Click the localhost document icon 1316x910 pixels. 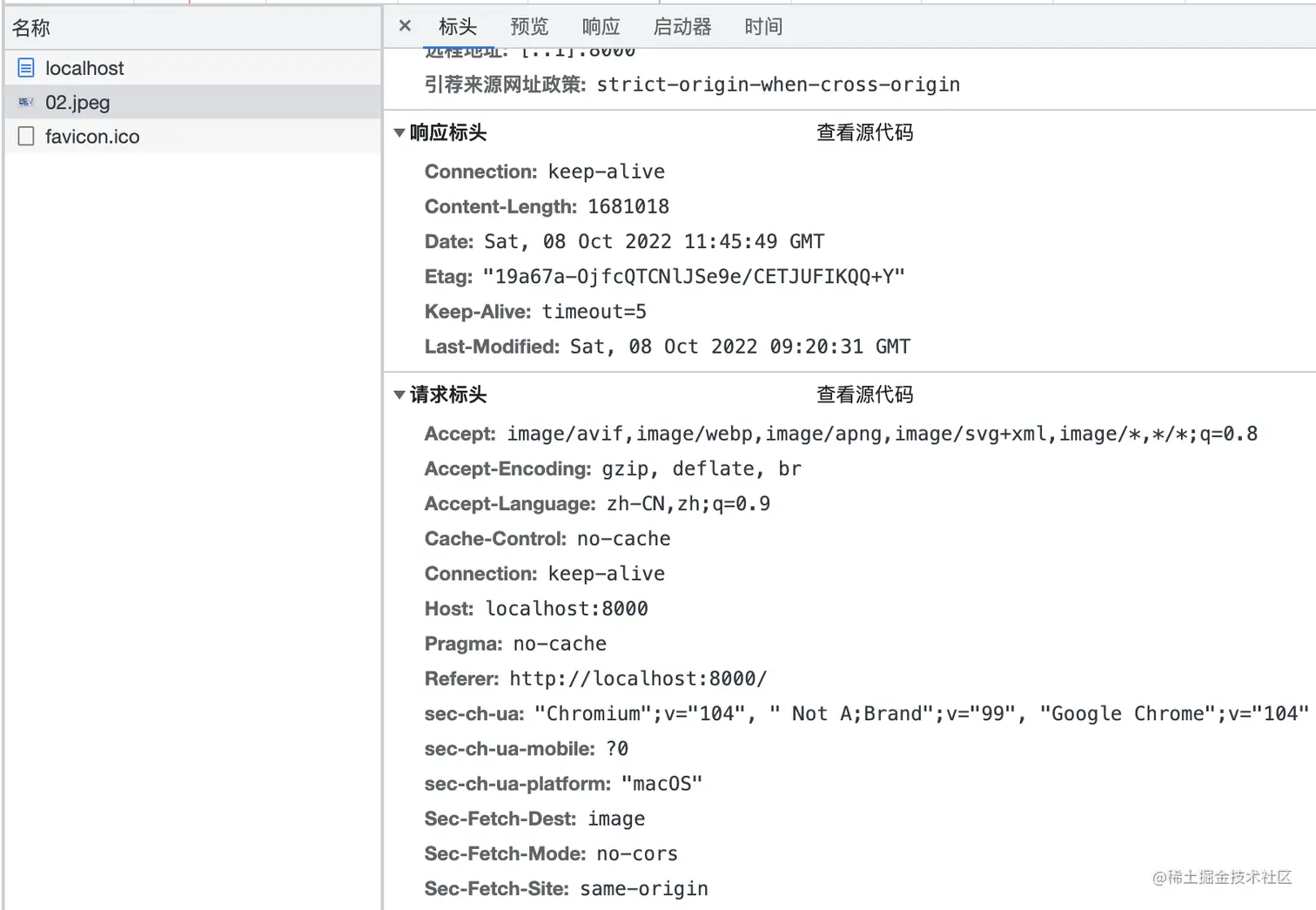click(x=26, y=67)
